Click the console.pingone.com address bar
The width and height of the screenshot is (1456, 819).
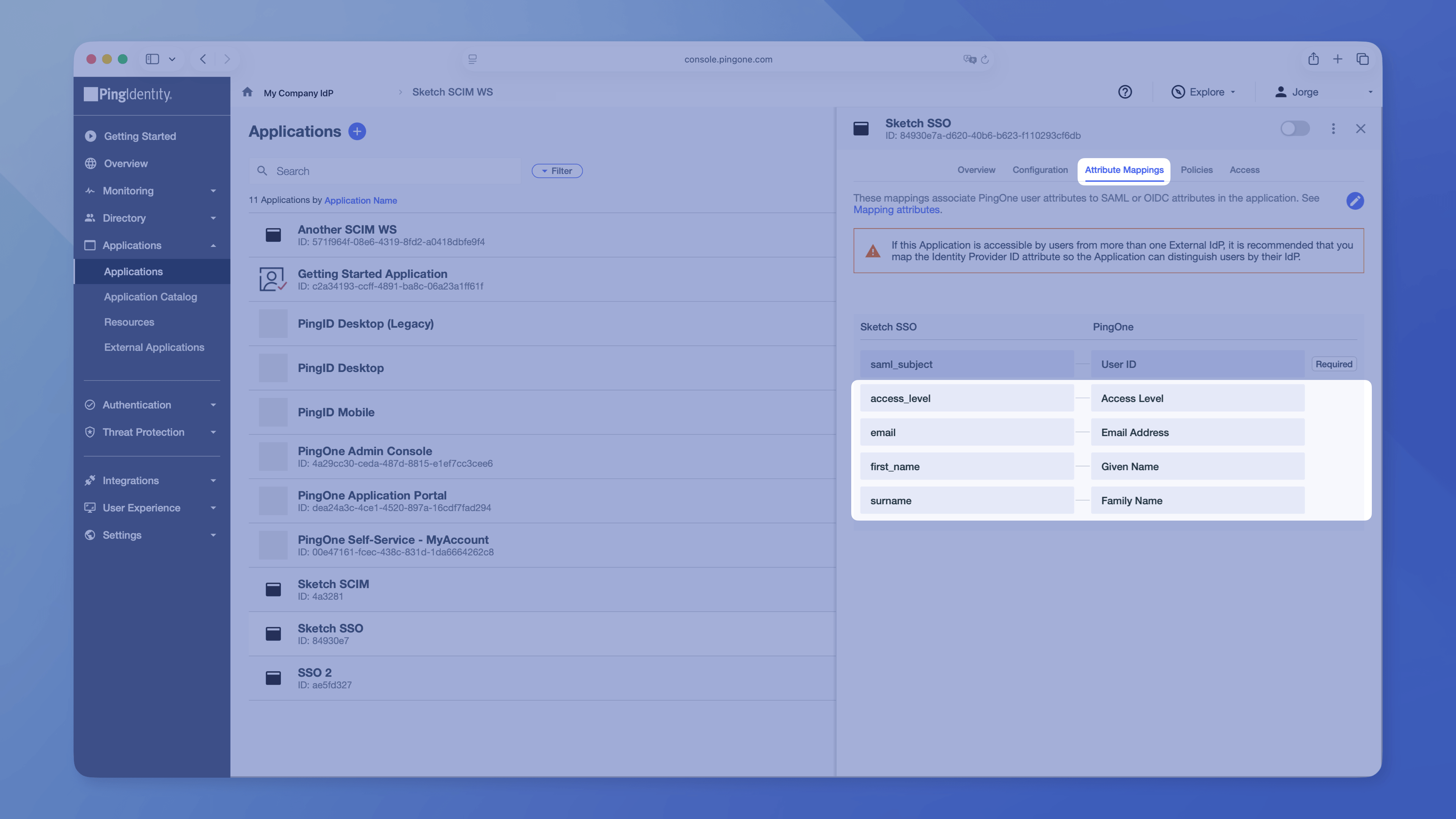pos(728,60)
